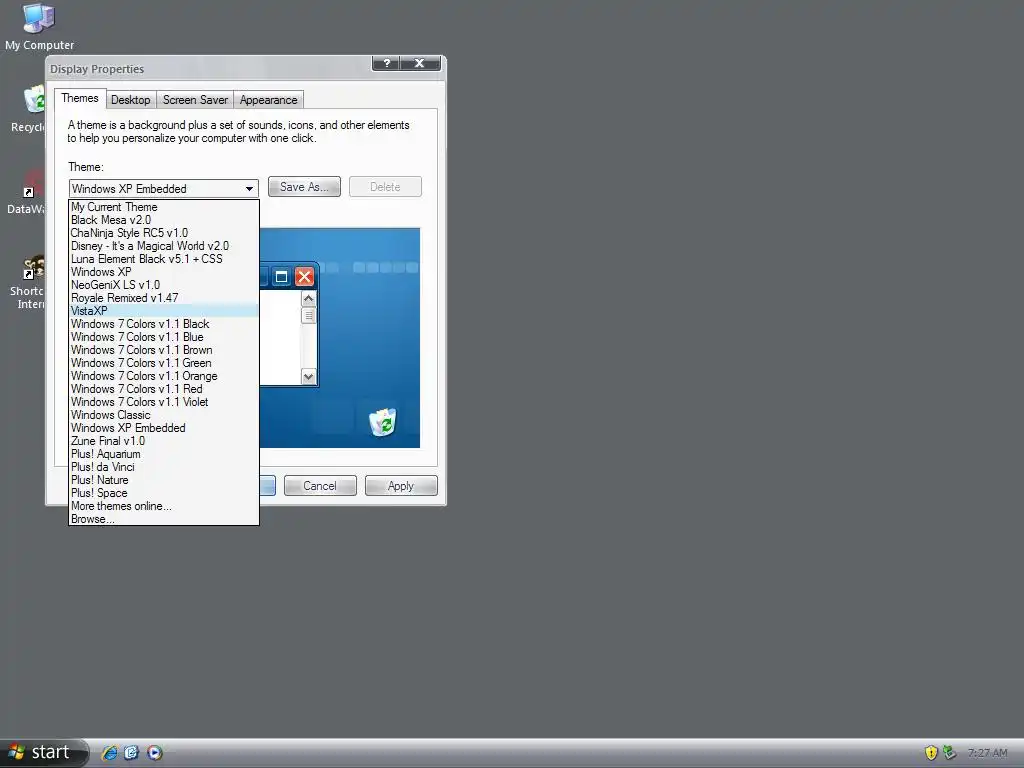Click the network connection tray icon

coord(950,753)
